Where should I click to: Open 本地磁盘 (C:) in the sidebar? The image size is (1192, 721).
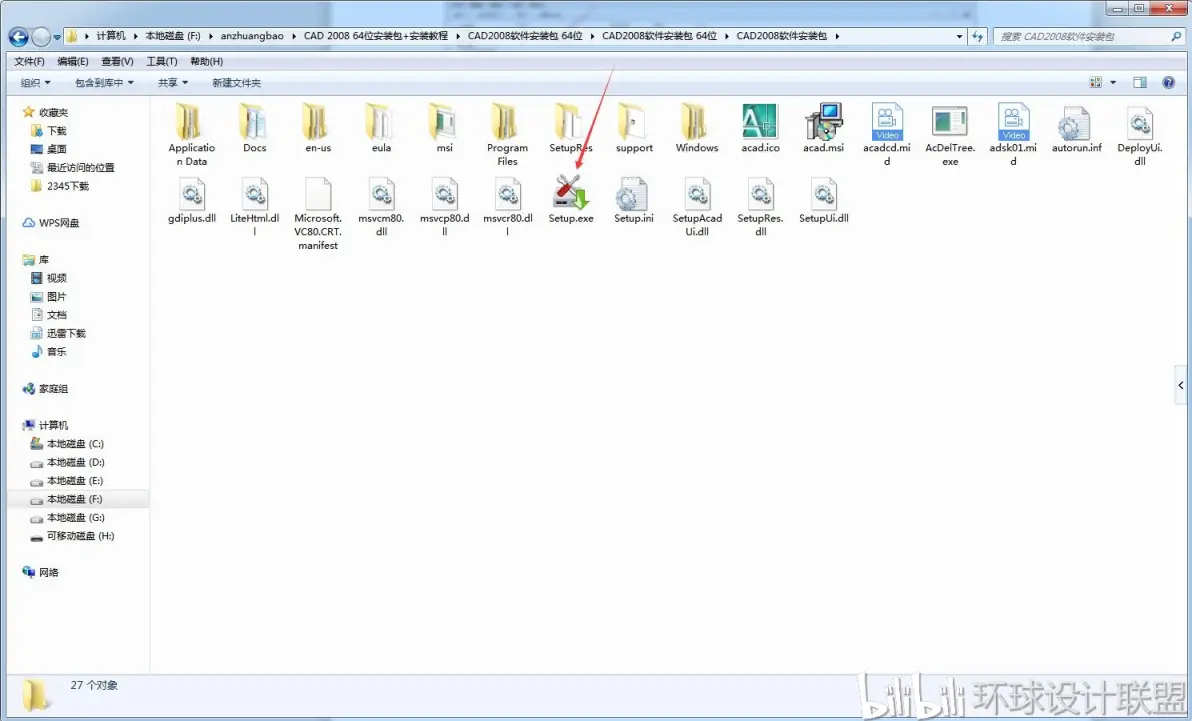(x=74, y=443)
